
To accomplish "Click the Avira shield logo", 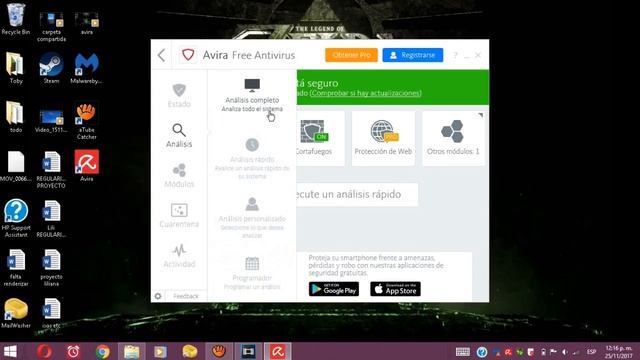I will pos(188,55).
